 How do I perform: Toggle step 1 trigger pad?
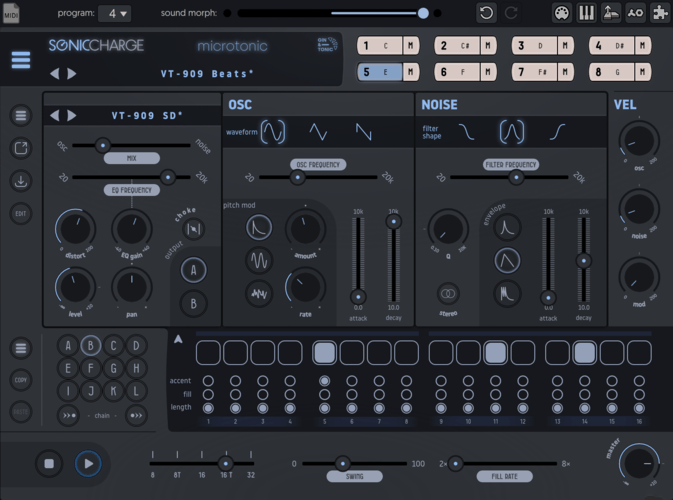208,352
